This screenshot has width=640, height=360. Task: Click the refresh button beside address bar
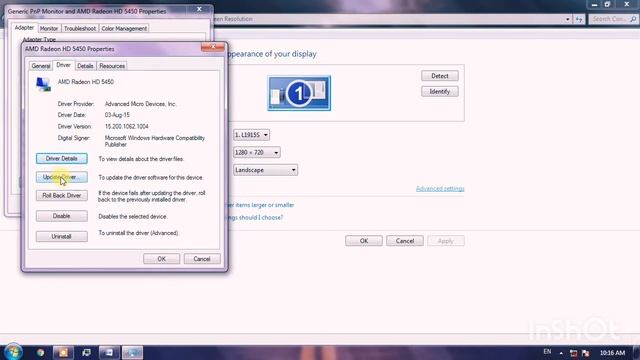click(x=579, y=19)
